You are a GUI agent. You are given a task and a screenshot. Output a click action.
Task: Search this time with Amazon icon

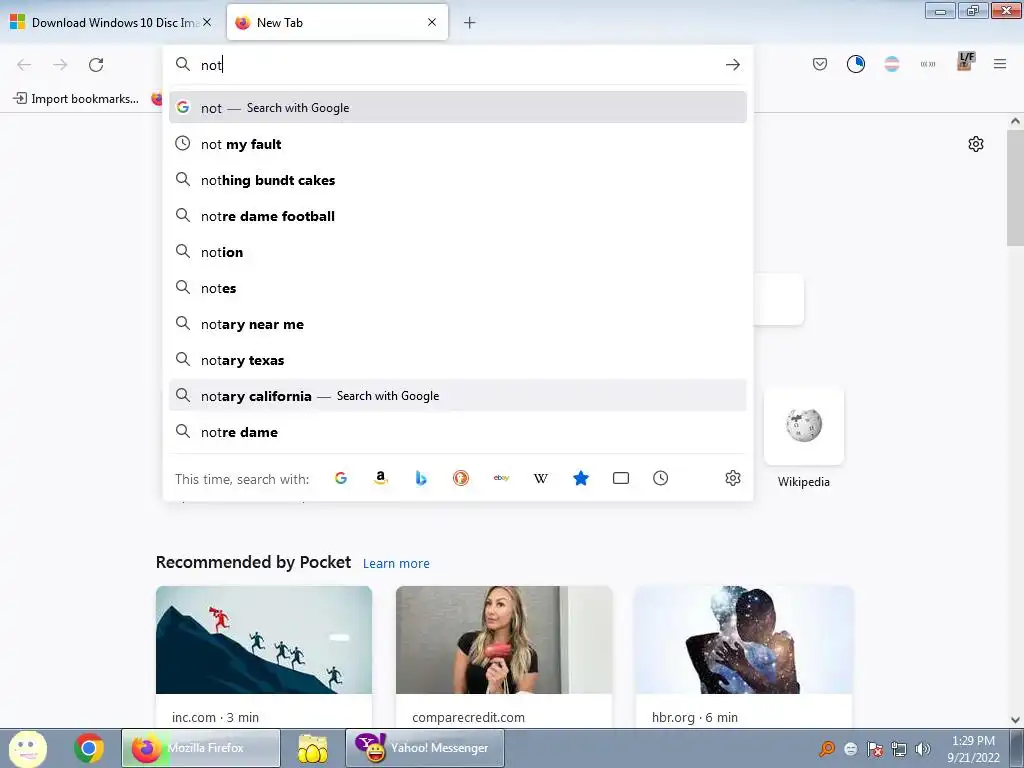[381, 478]
